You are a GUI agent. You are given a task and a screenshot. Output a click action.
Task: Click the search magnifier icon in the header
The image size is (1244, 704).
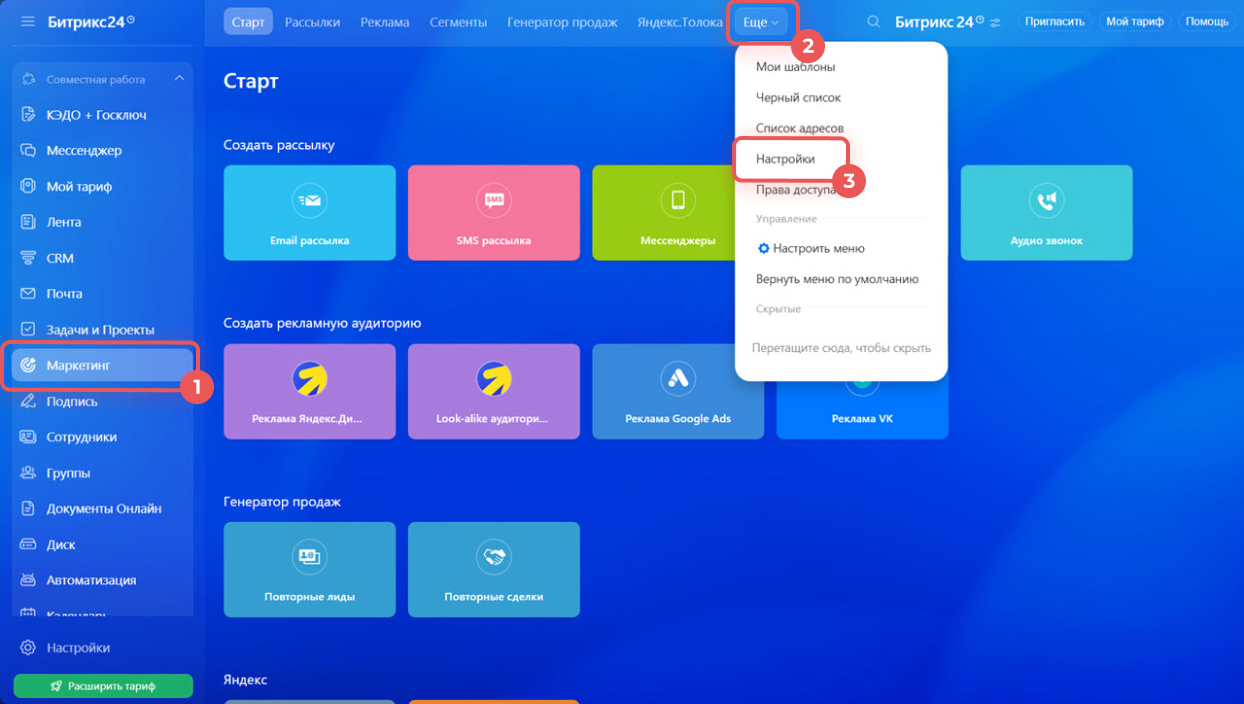point(874,22)
